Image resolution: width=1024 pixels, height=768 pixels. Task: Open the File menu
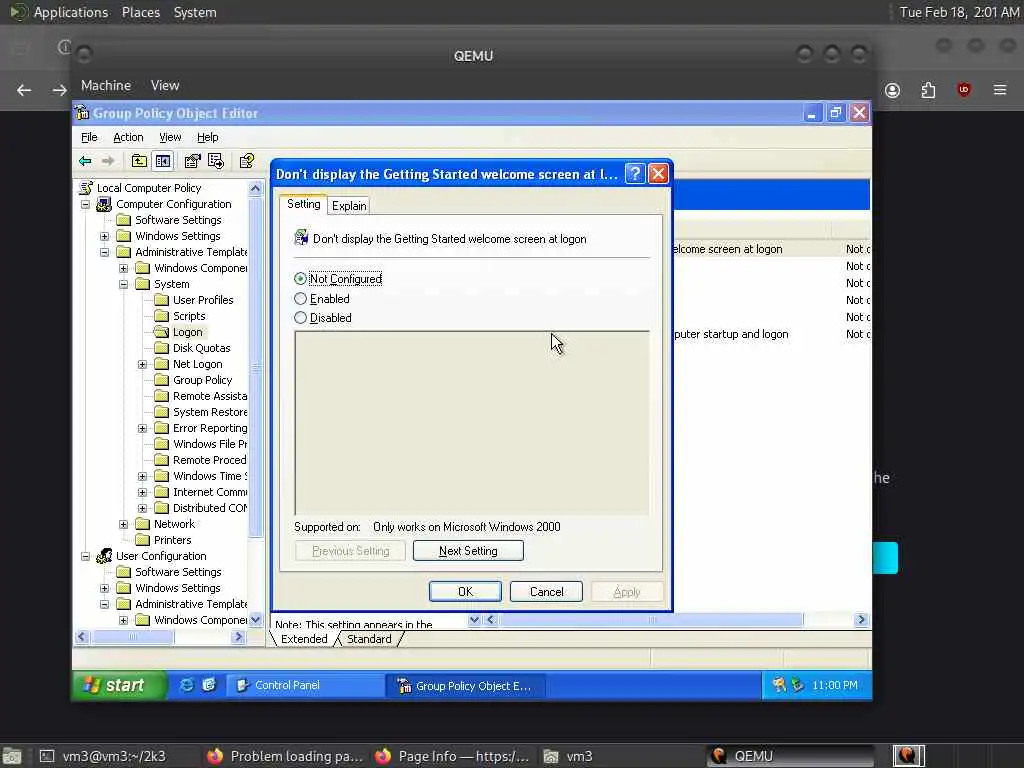pos(89,137)
